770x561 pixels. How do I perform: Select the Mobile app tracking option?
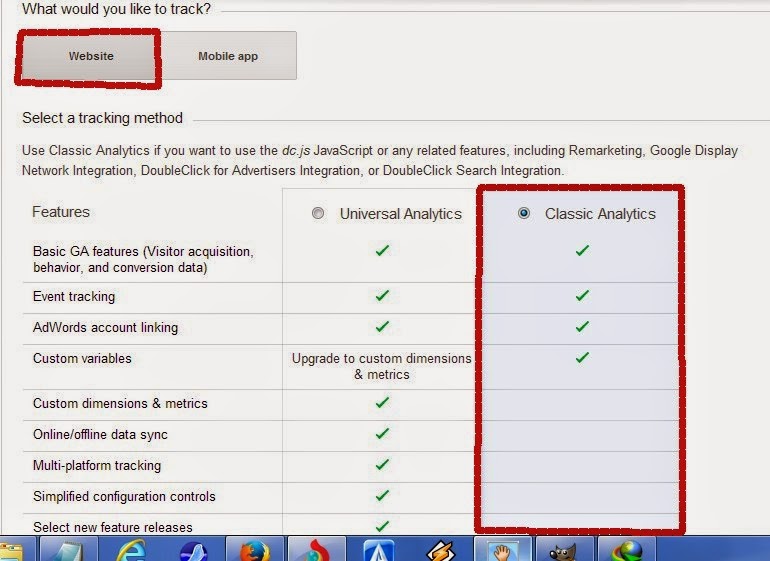pyautogui.click(x=228, y=56)
